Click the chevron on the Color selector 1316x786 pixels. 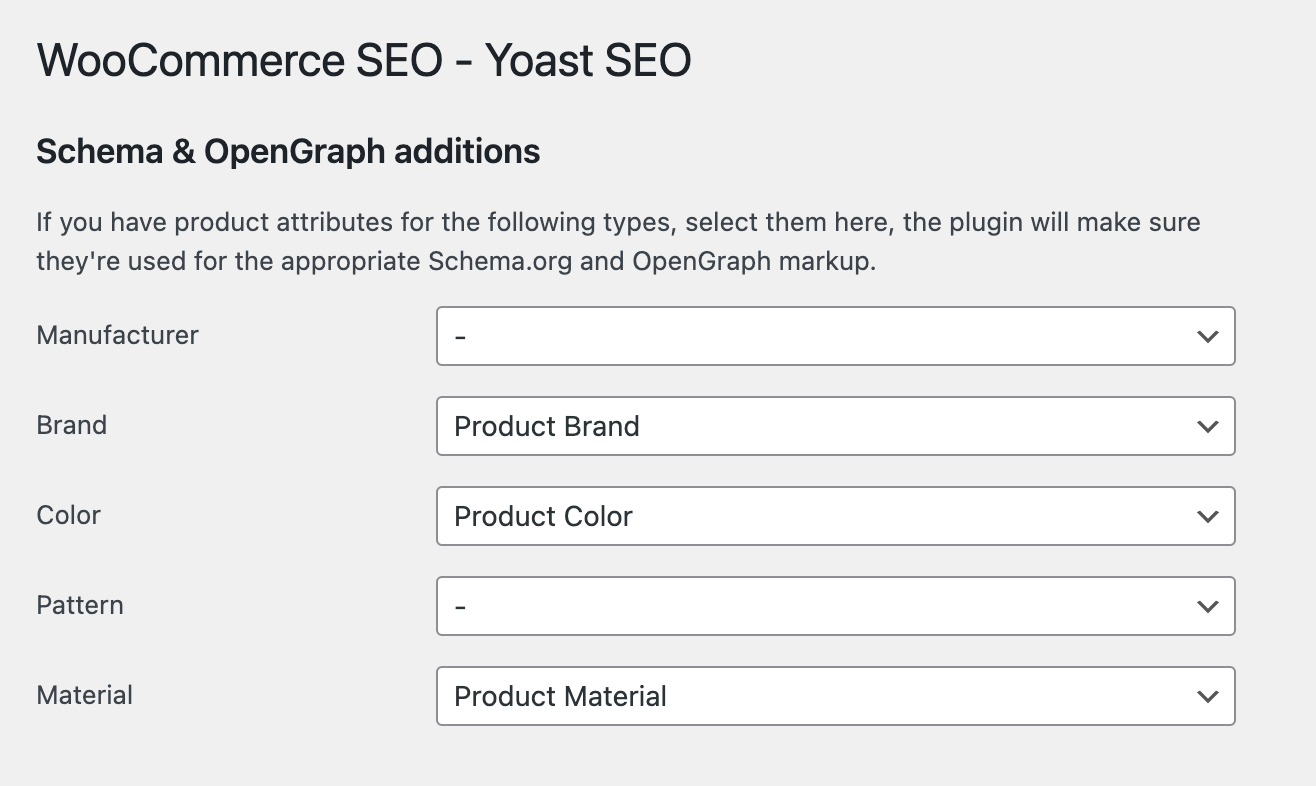click(1206, 516)
